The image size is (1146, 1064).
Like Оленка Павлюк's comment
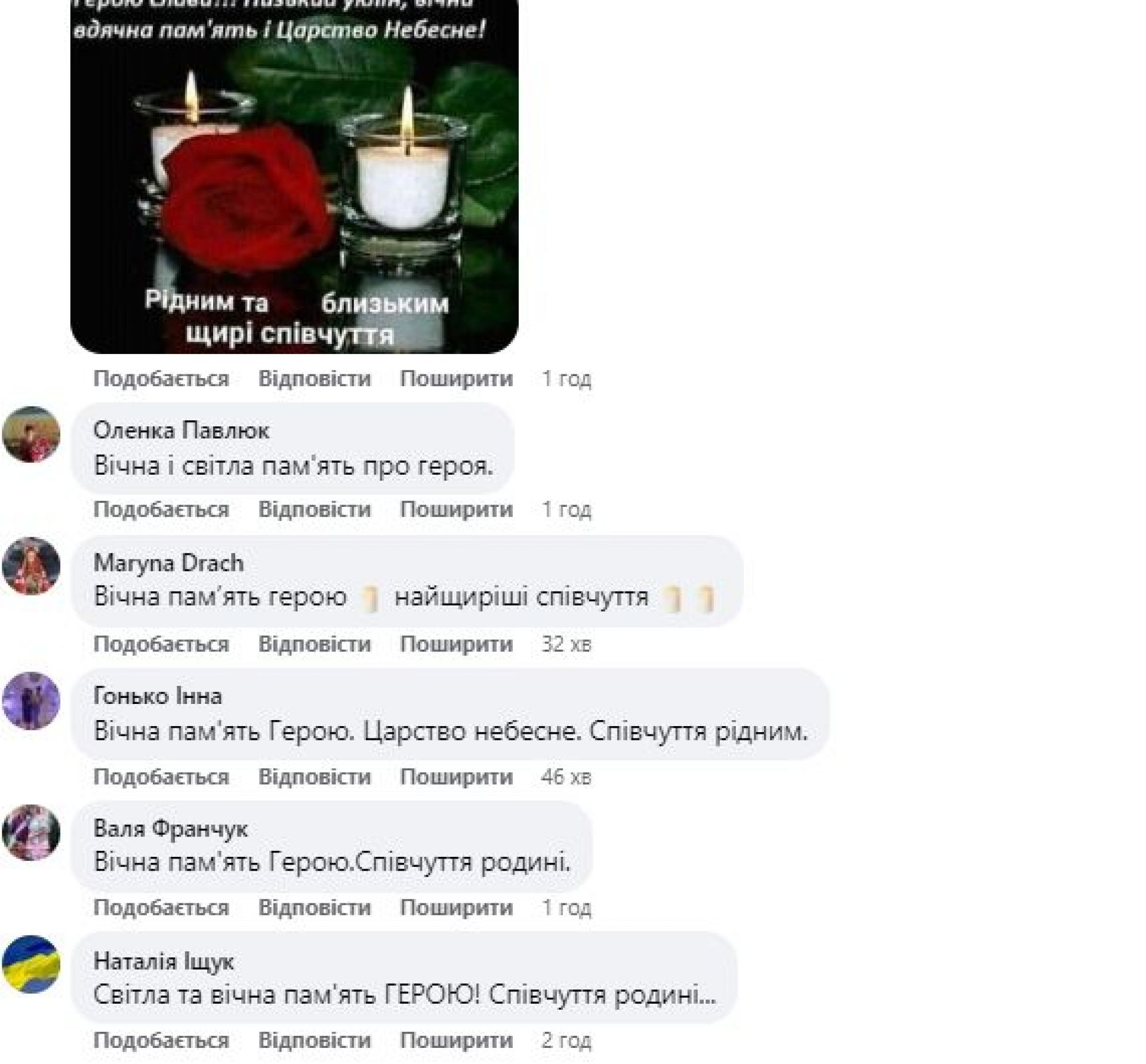pyautogui.click(x=161, y=509)
